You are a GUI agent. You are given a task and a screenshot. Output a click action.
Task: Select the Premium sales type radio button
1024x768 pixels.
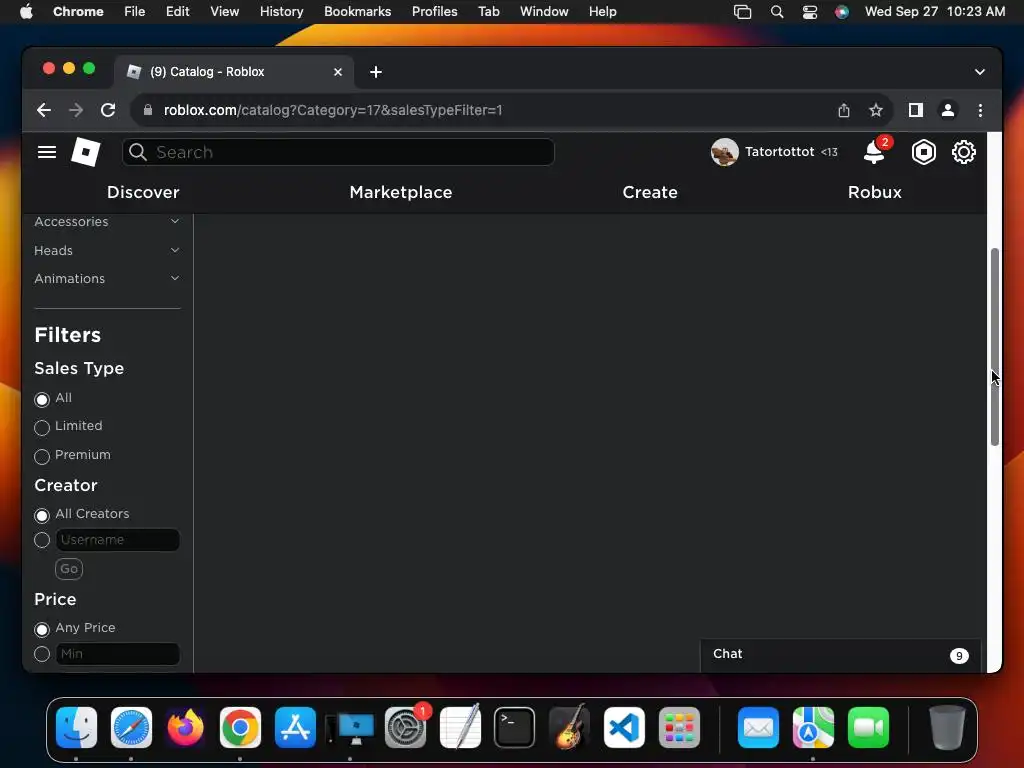pos(42,456)
